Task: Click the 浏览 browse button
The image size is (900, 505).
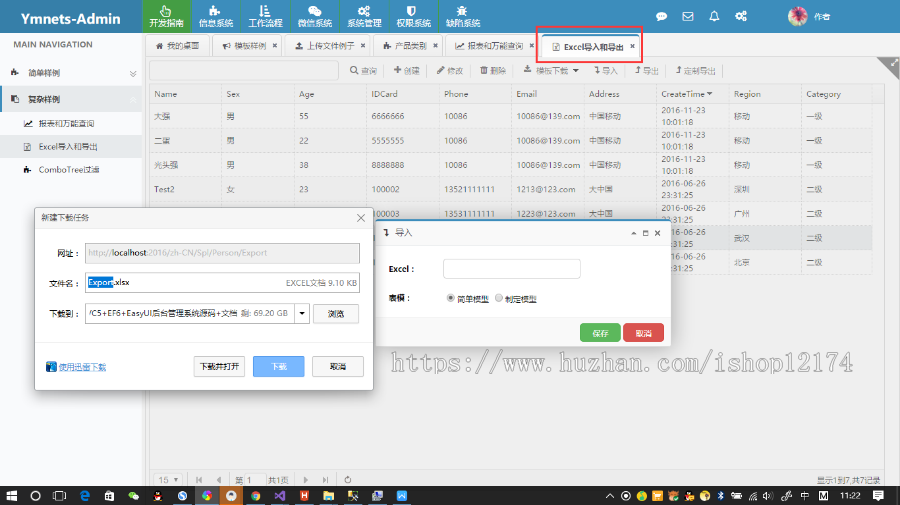Action: click(336, 314)
